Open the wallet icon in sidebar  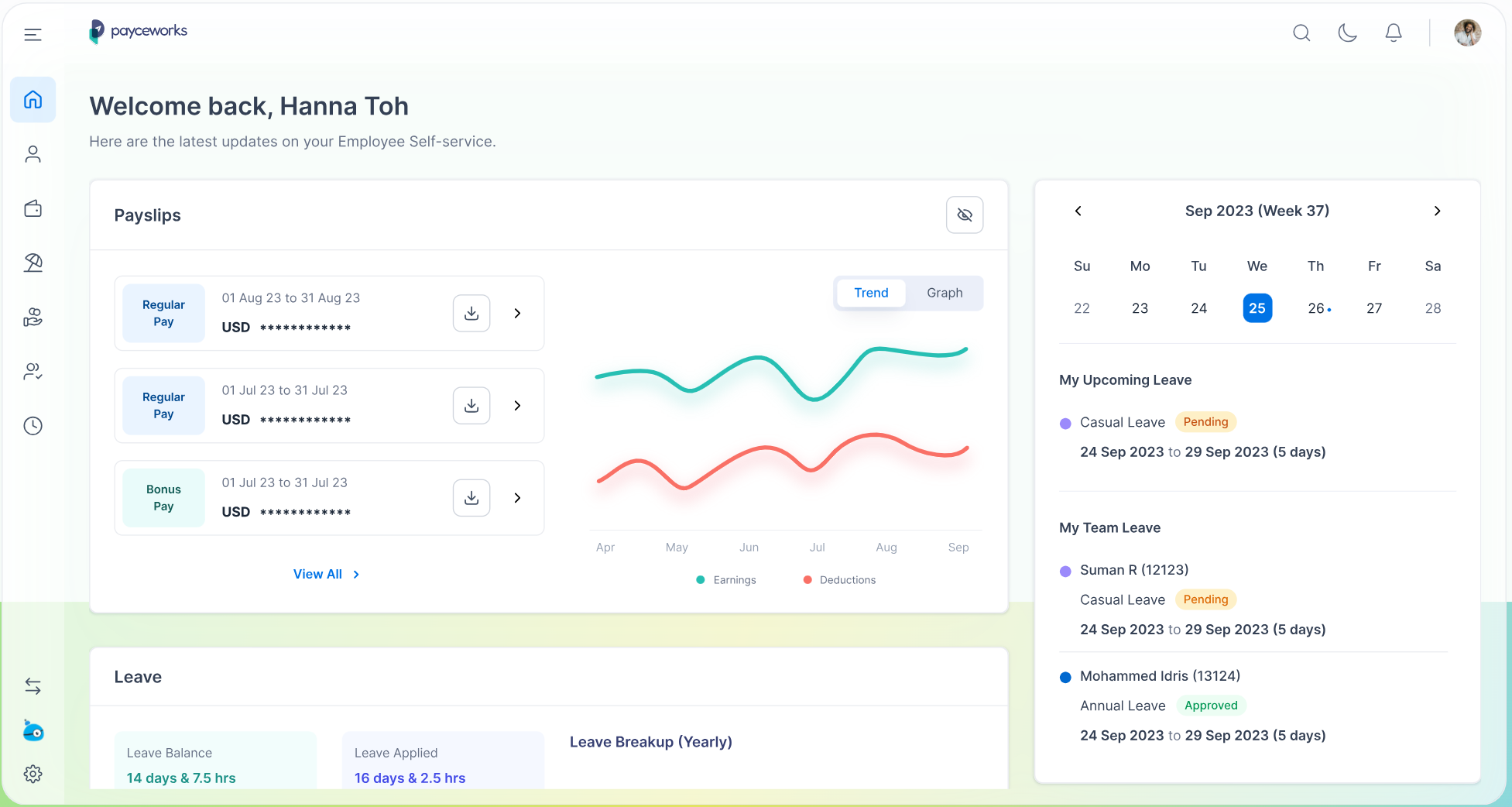[x=33, y=208]
